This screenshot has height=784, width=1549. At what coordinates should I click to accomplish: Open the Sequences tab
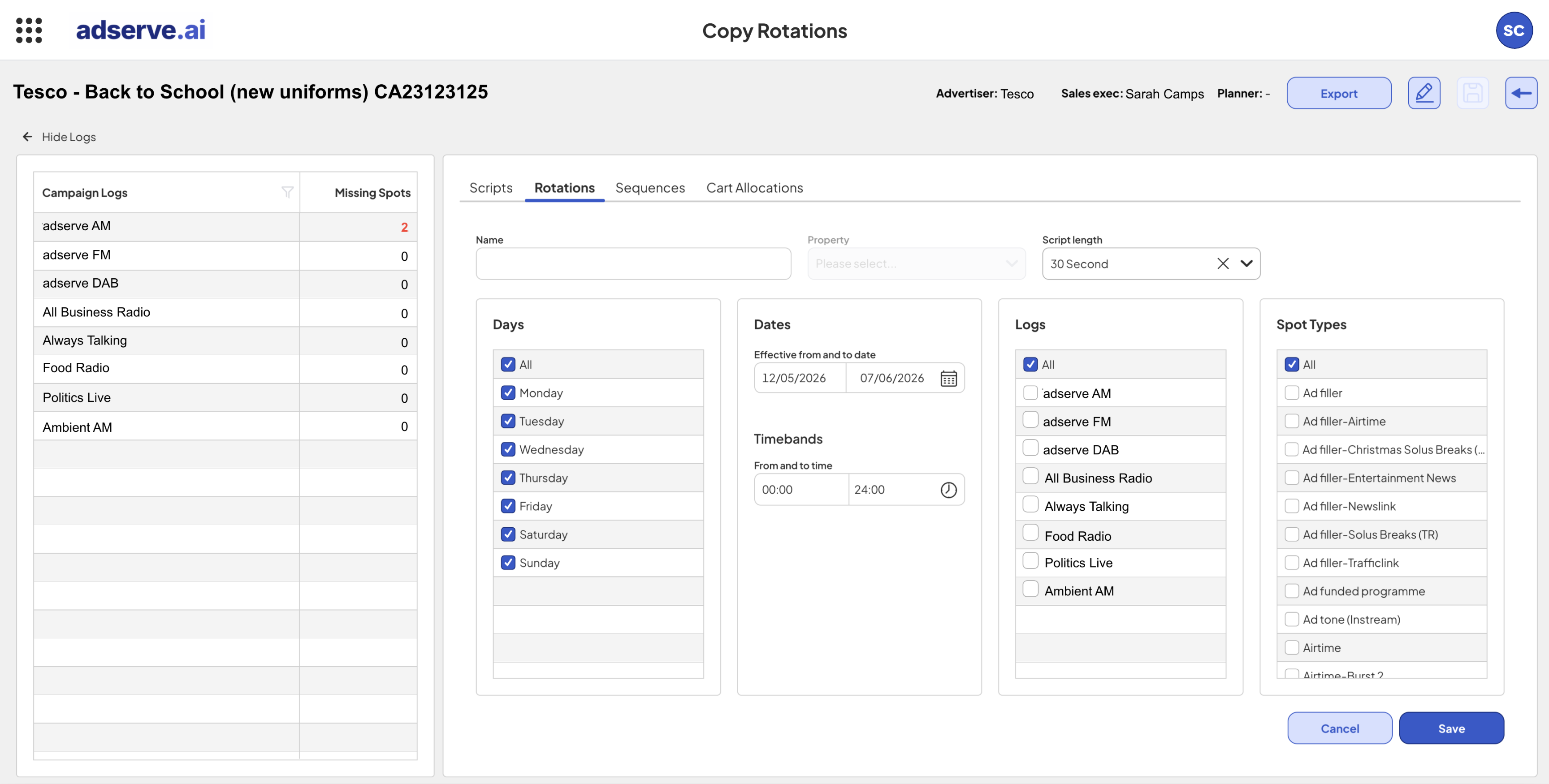[650, 188]
